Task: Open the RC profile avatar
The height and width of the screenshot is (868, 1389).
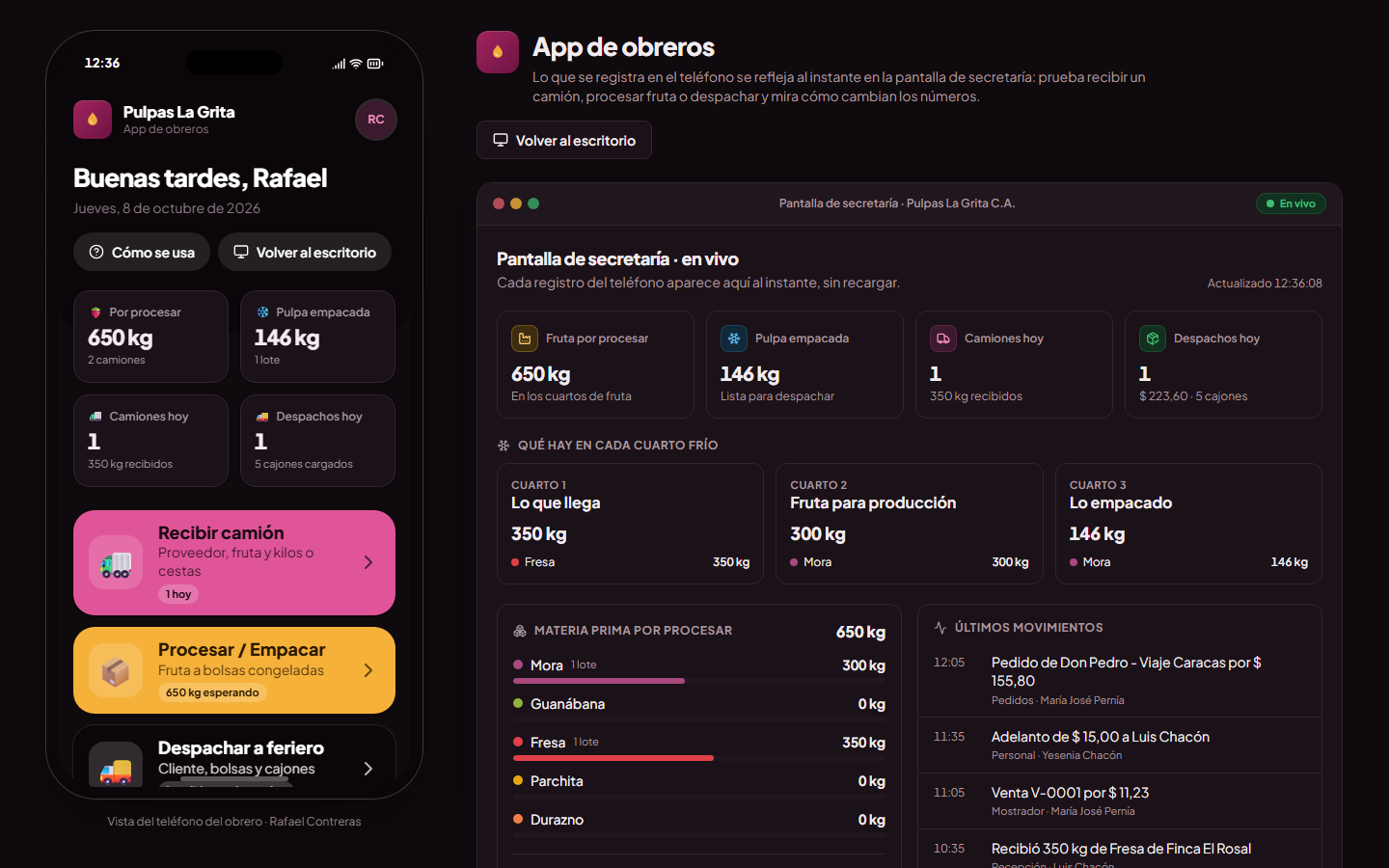Action: 376,120
